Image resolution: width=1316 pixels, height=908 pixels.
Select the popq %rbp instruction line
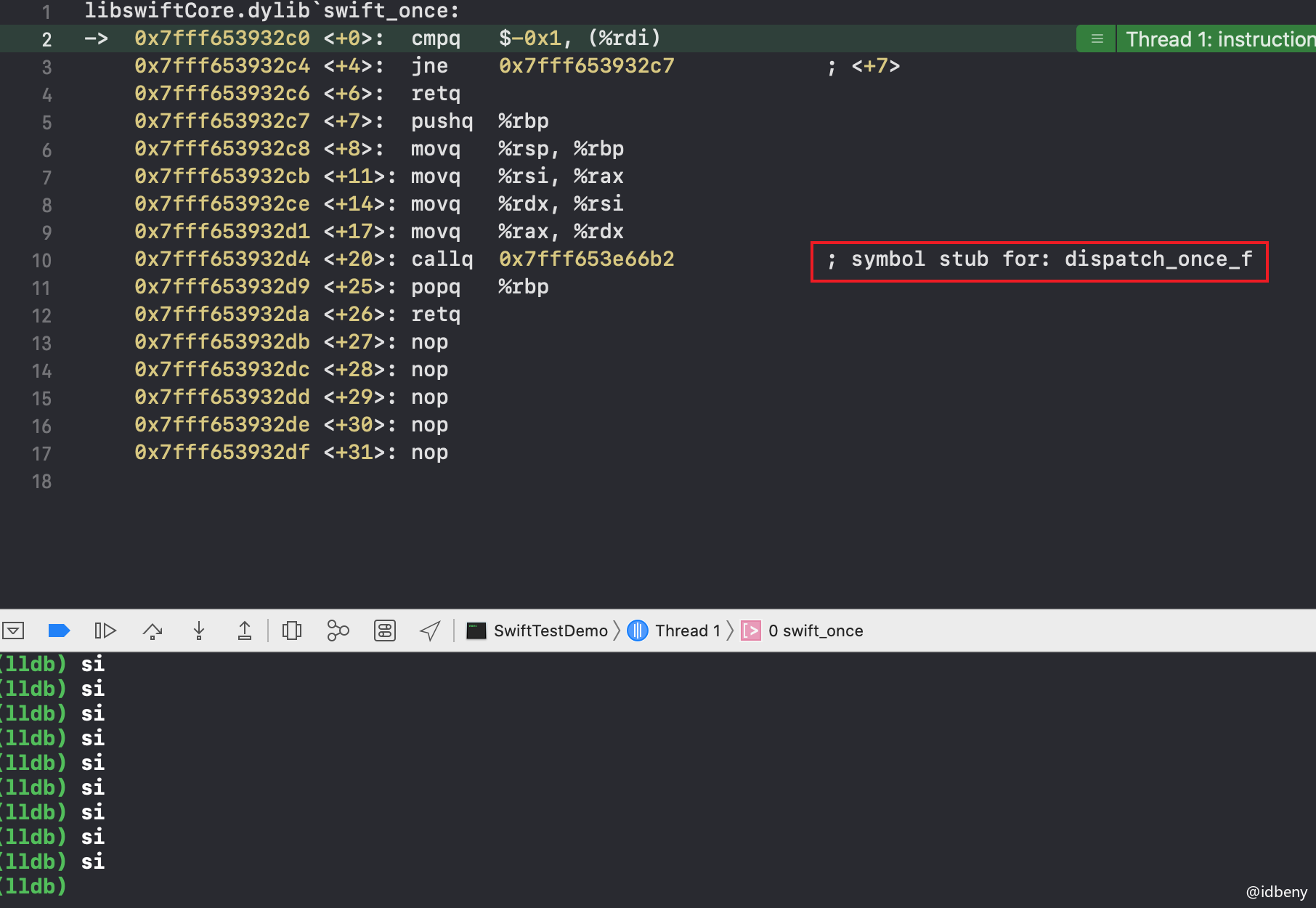[x=479, y=287]
